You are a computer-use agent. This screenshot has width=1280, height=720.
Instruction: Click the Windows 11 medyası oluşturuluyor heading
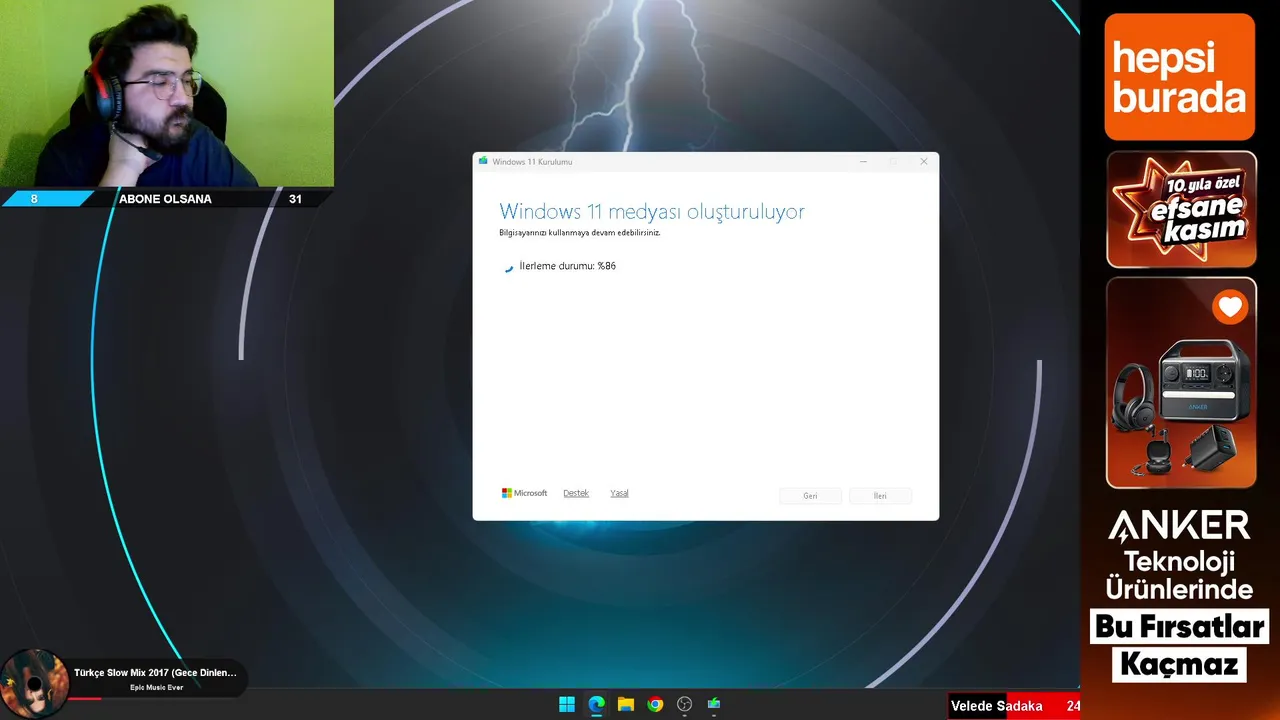click(x=652, y=212)
